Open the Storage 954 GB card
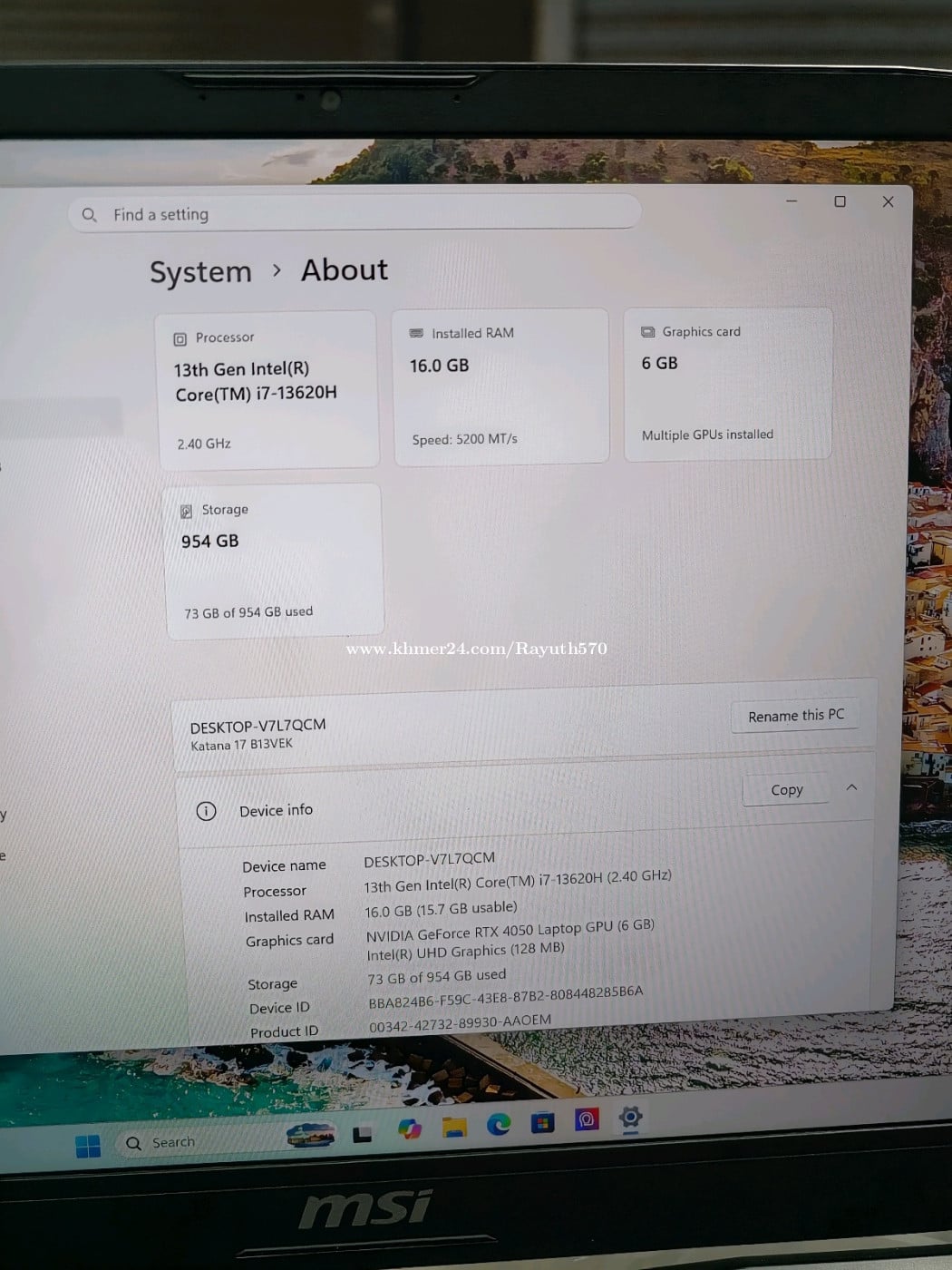 pyautogui.click(x=273, y=562)
